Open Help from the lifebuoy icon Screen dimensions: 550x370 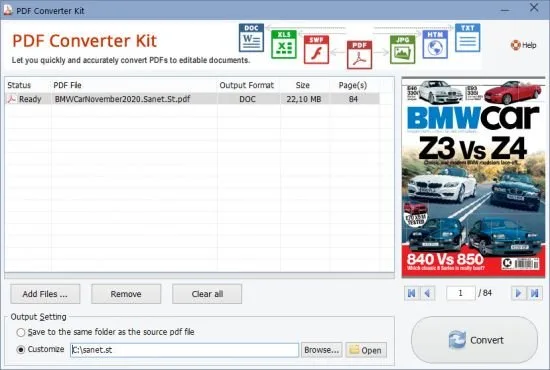(x=523, y=45)
